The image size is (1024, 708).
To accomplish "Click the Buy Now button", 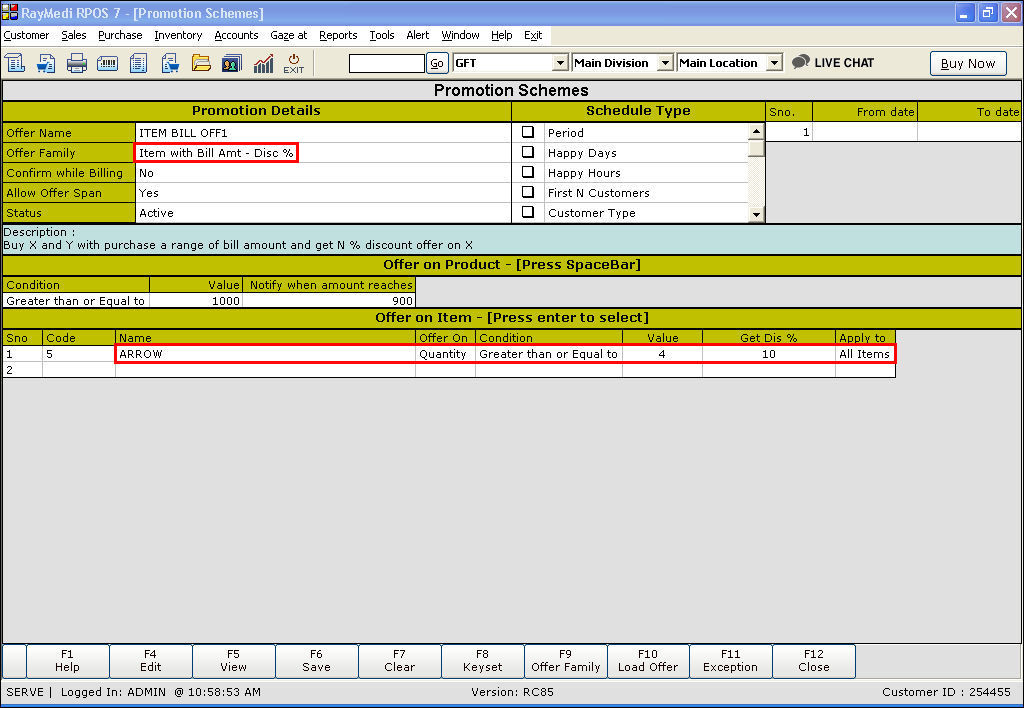I will pyautogui.click(x=967, y=63).
